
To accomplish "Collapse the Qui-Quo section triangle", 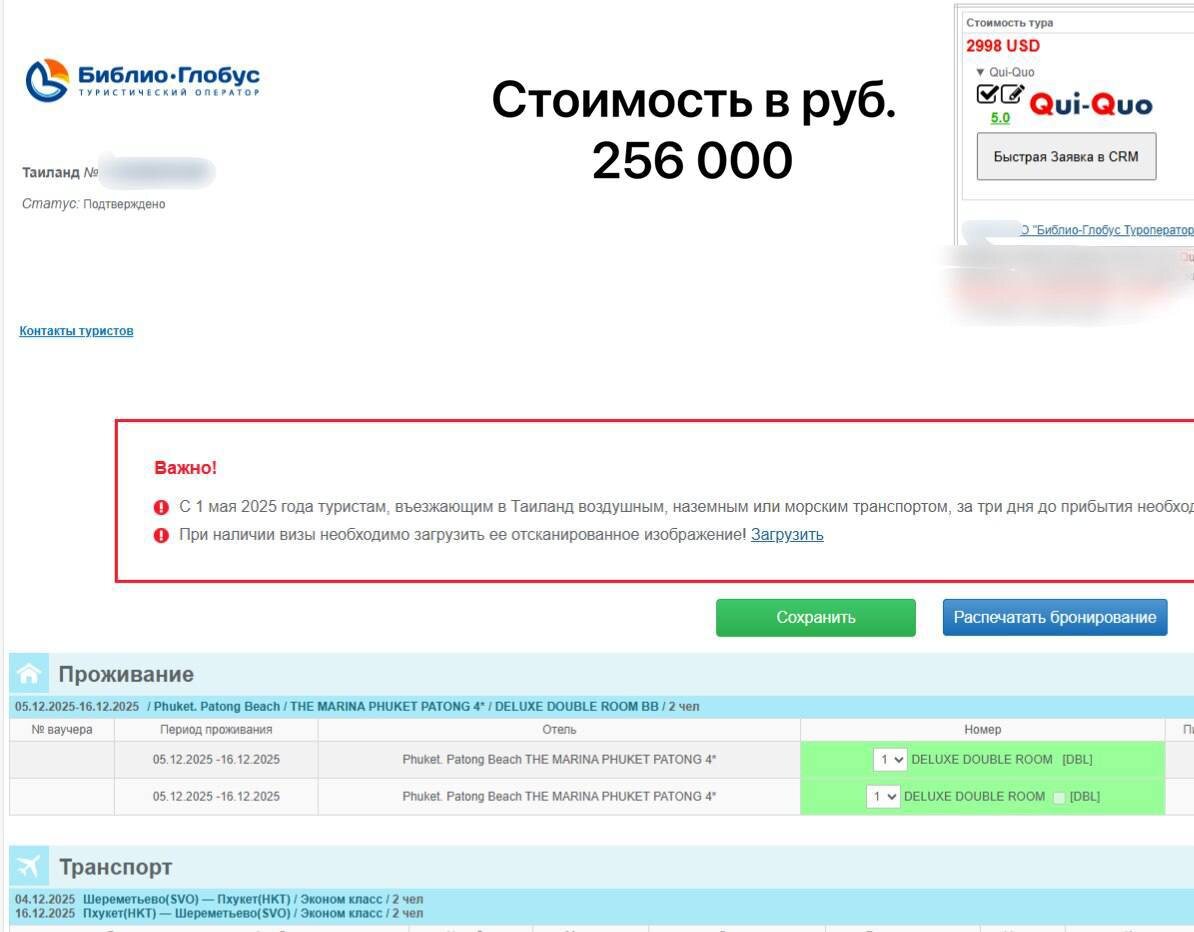I will click(x=980, y=72).
